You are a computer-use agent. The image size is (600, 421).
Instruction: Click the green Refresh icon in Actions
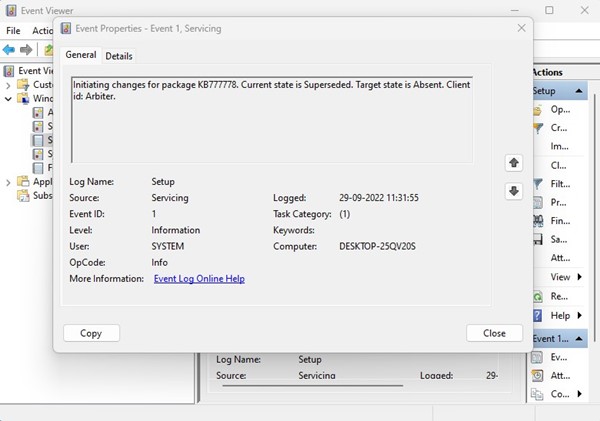[538, 297]
